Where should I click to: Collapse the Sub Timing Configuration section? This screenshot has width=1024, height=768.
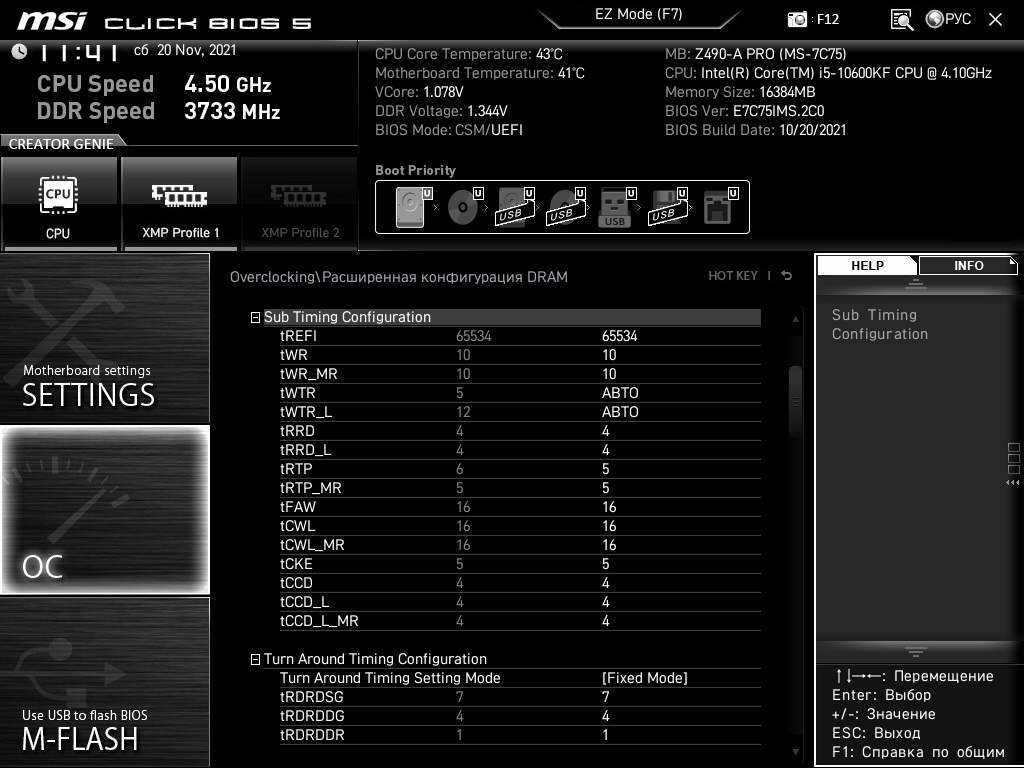[x=255, y=317]
